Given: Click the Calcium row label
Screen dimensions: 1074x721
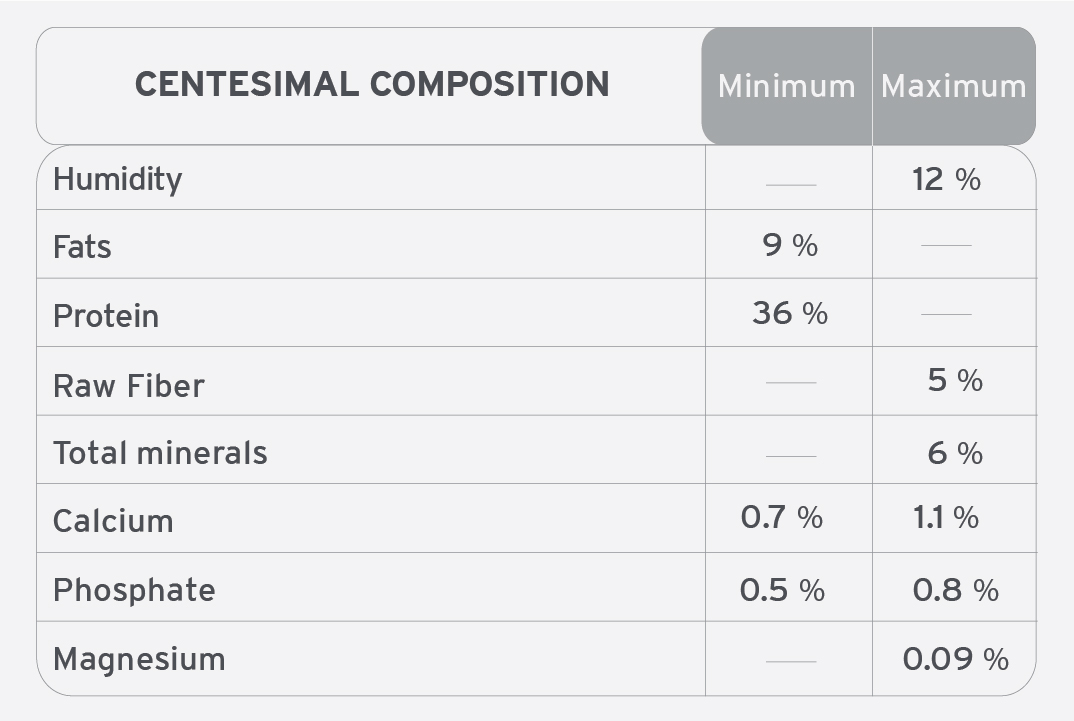Looking at the screenshot, I should [113, 521].
